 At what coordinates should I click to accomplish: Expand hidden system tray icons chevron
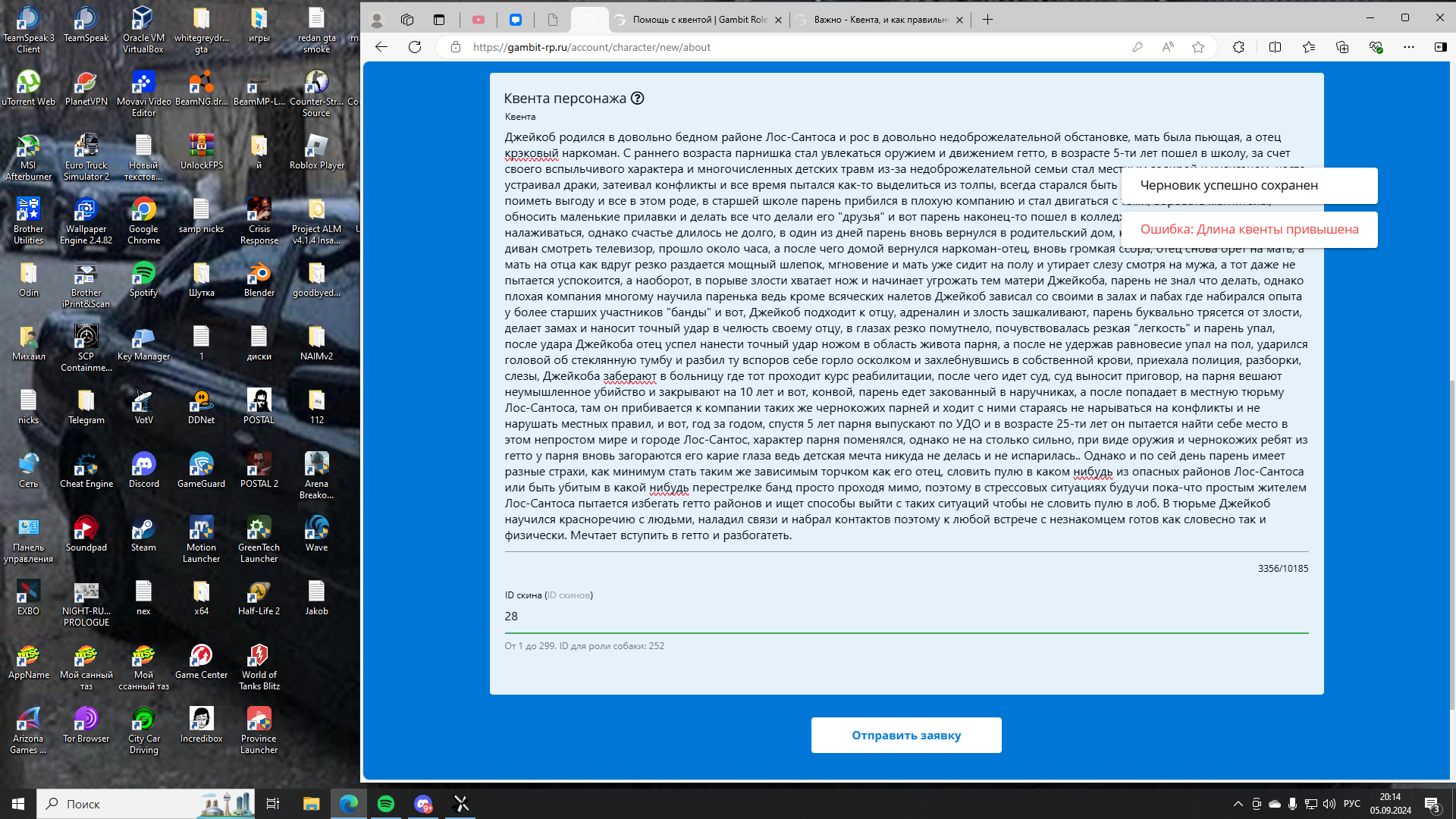coord(1238,804)
